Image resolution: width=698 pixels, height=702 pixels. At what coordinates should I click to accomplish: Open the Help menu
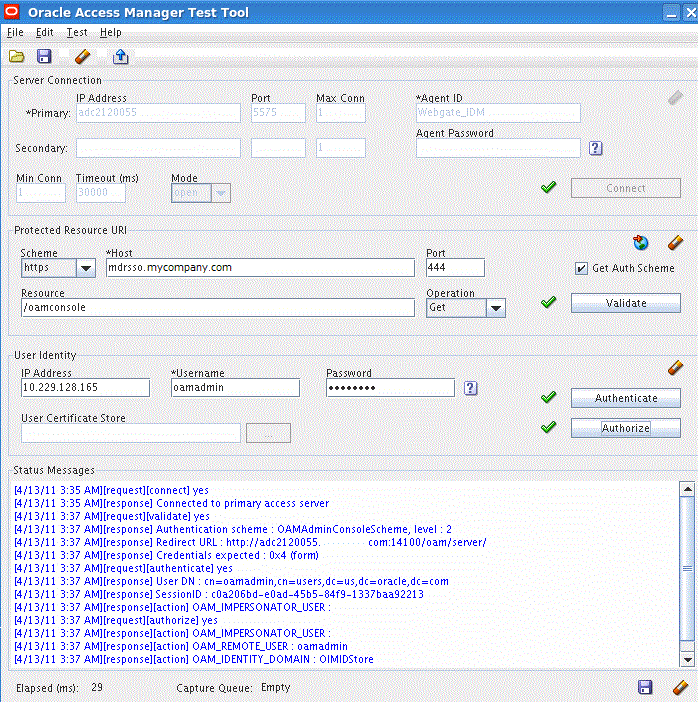point(111,32)
